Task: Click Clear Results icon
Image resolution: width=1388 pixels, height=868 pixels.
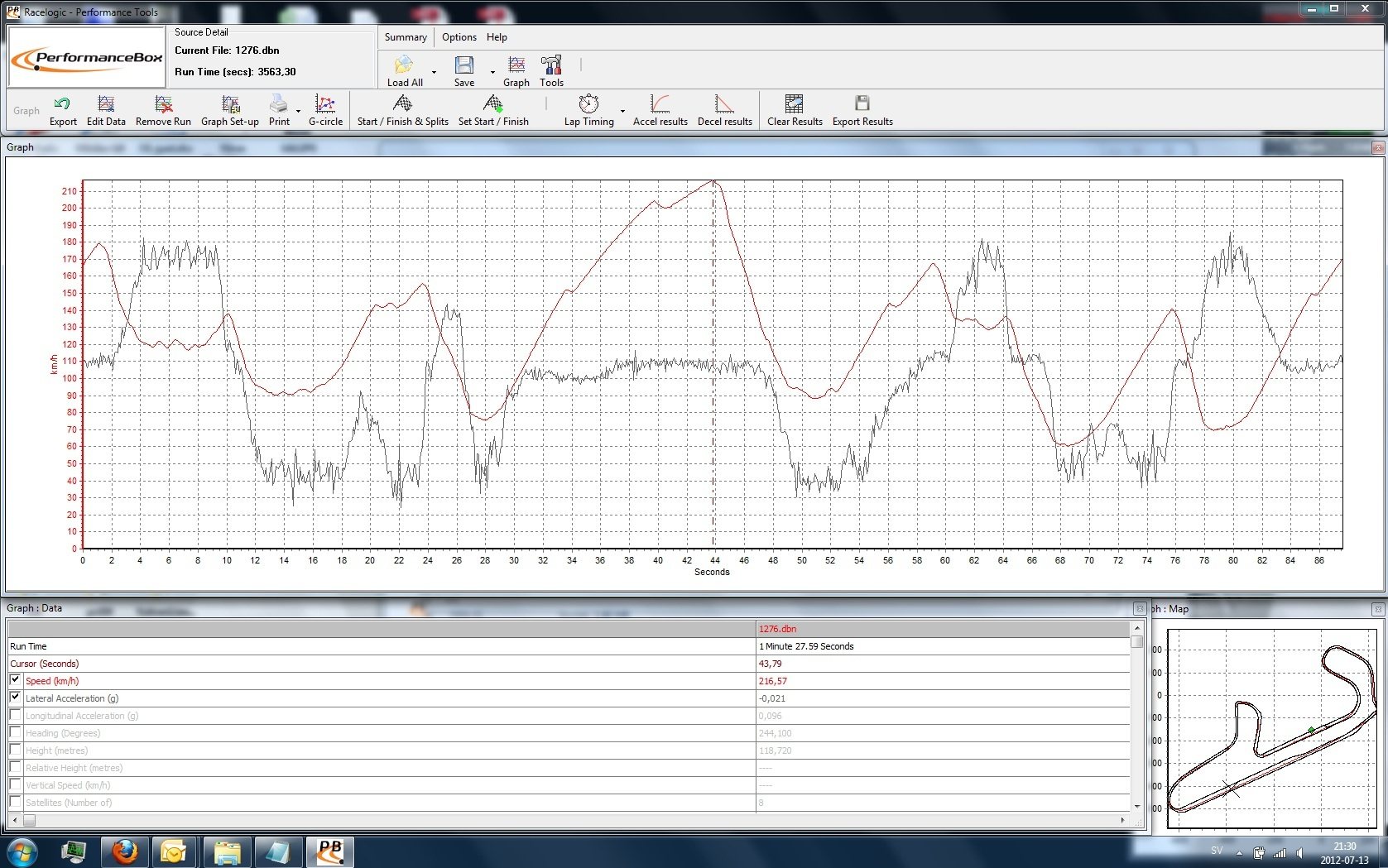Action: [x=795, y=111]
